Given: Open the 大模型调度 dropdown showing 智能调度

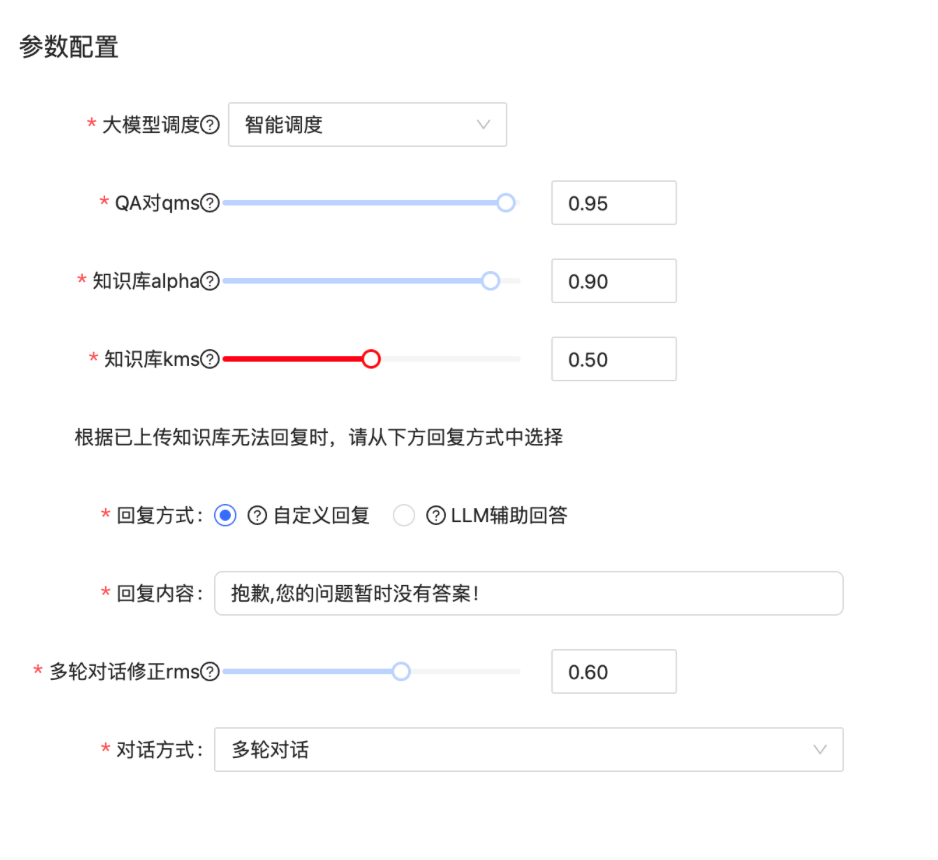Looking at the screenshot, I should tap(366, 125).
